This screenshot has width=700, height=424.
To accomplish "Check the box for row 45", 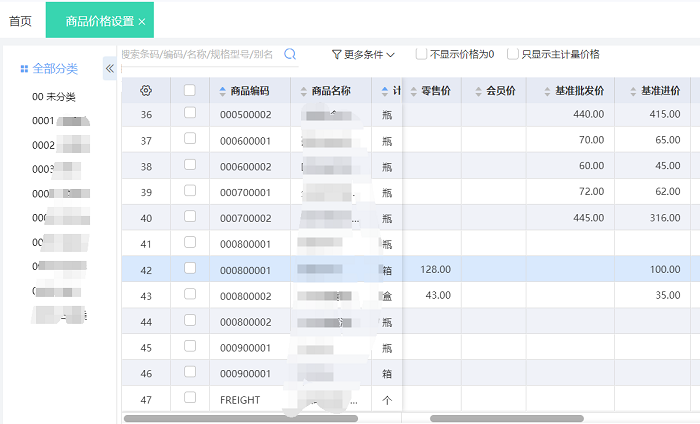I will coord(190,345).
